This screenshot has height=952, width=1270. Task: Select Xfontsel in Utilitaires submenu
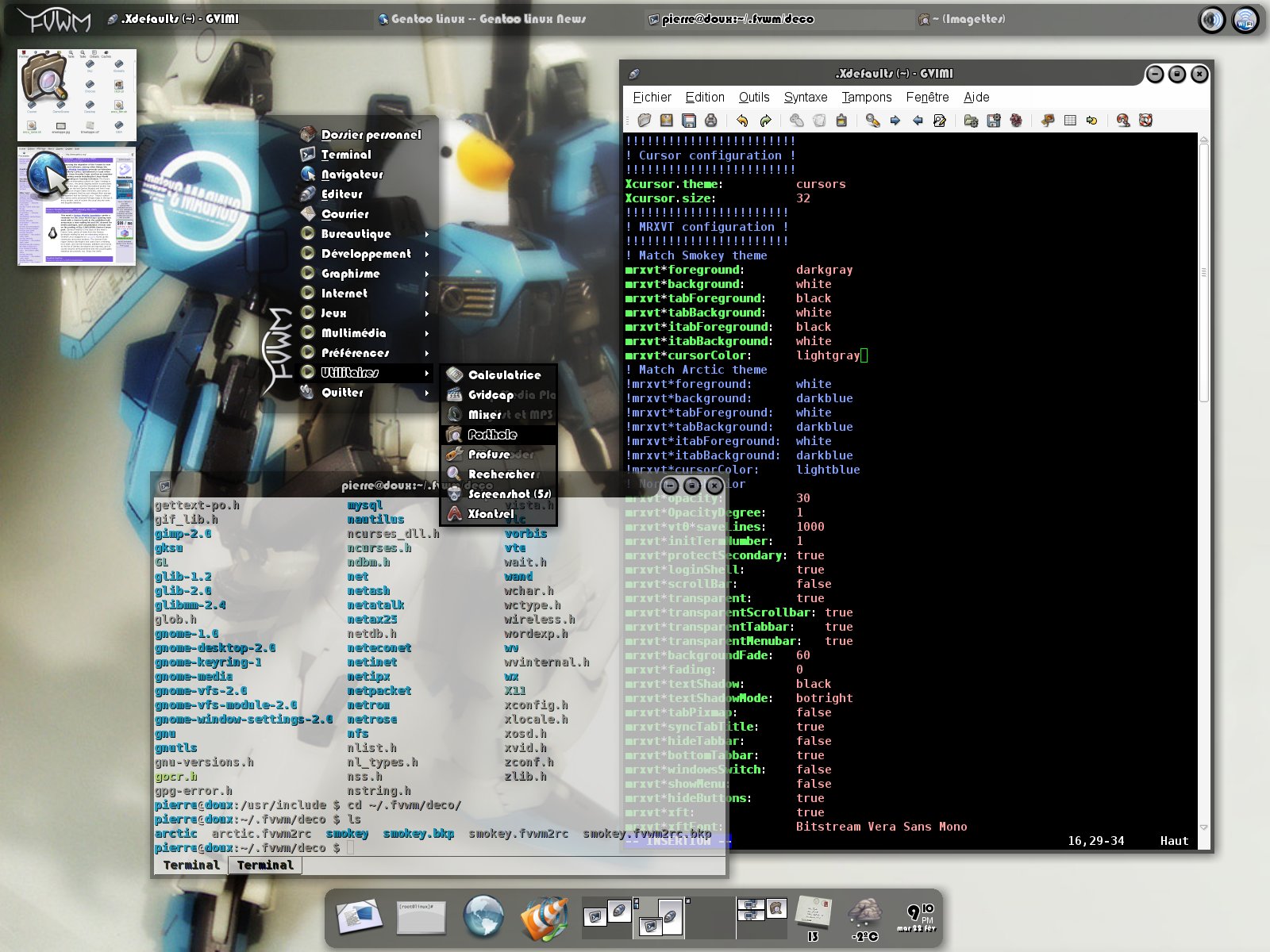point(499,514)
